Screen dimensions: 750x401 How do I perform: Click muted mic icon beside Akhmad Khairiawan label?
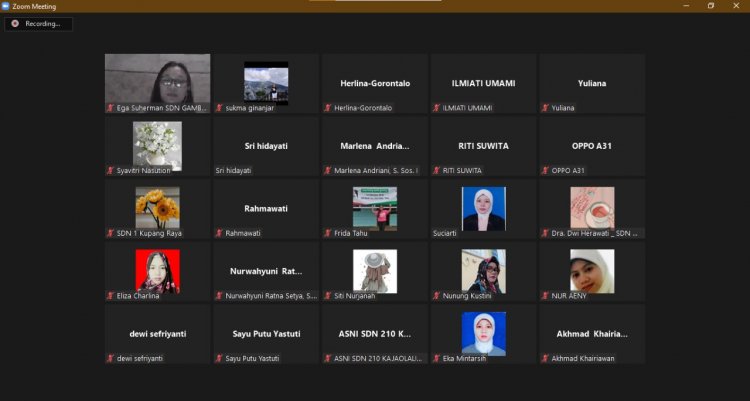click(x=545, y=358)
